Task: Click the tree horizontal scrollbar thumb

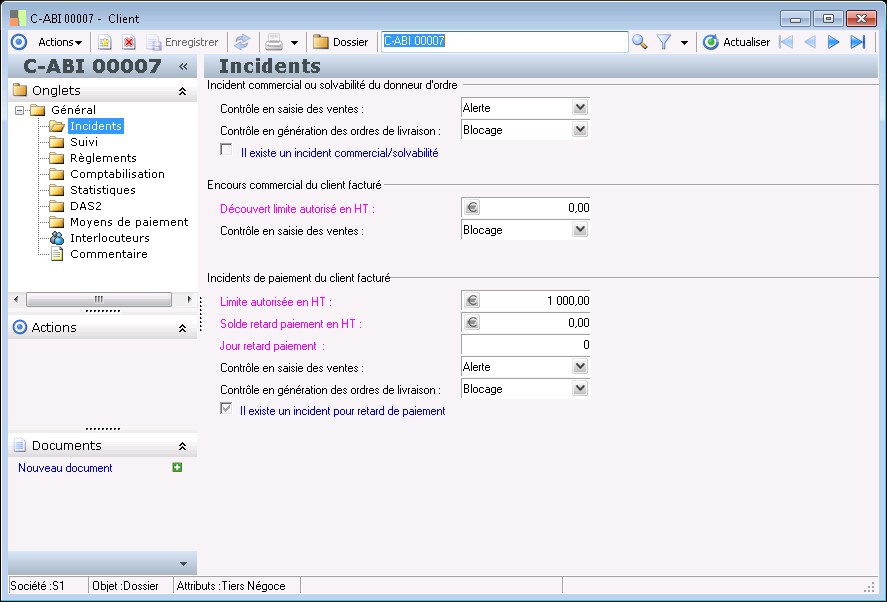Action: [x=99, y=299]
